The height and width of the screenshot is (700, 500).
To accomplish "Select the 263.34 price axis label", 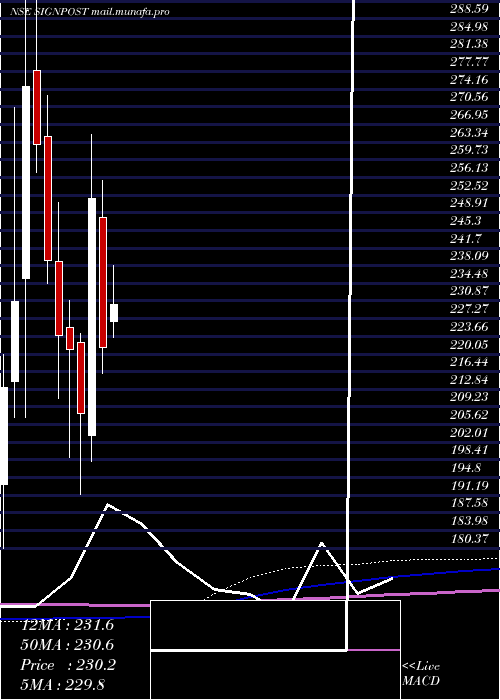I will 469,132.
